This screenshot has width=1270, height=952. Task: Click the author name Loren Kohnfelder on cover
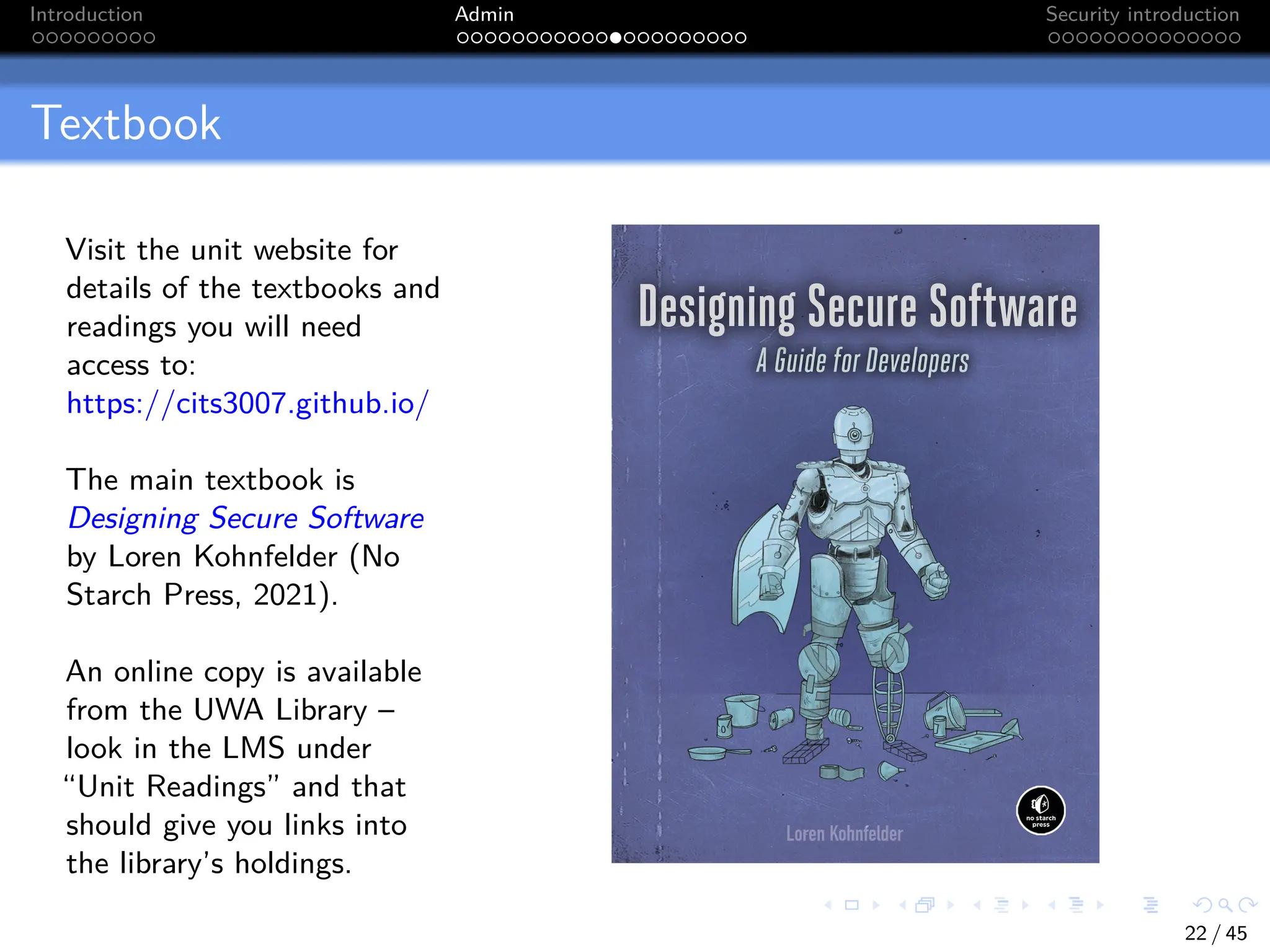[845, 834]
